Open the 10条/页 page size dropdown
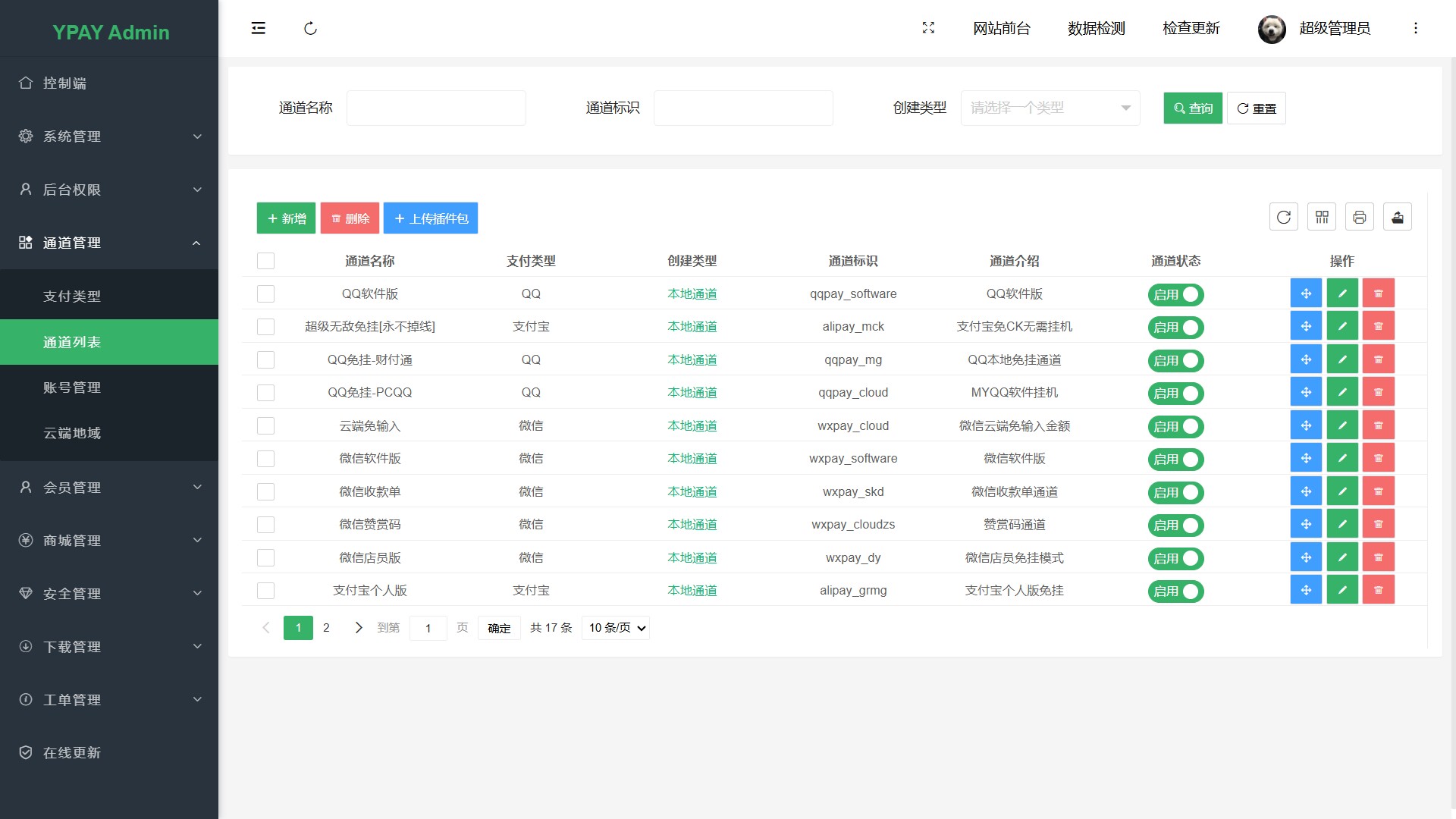1456x819 pixels. pyautogui.click(x=615, y=627)
